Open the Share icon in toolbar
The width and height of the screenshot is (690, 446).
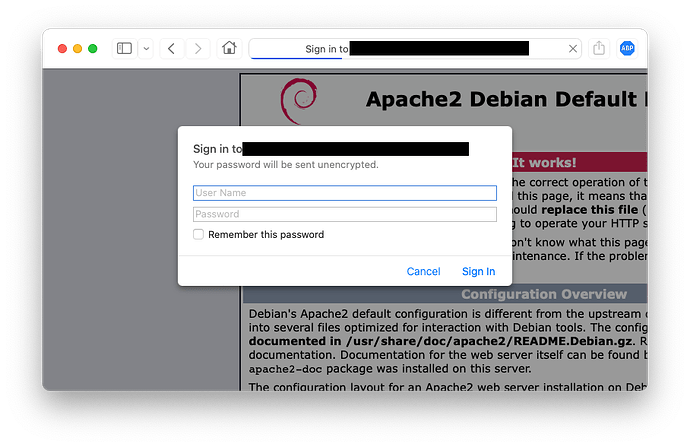coord(599,48)
